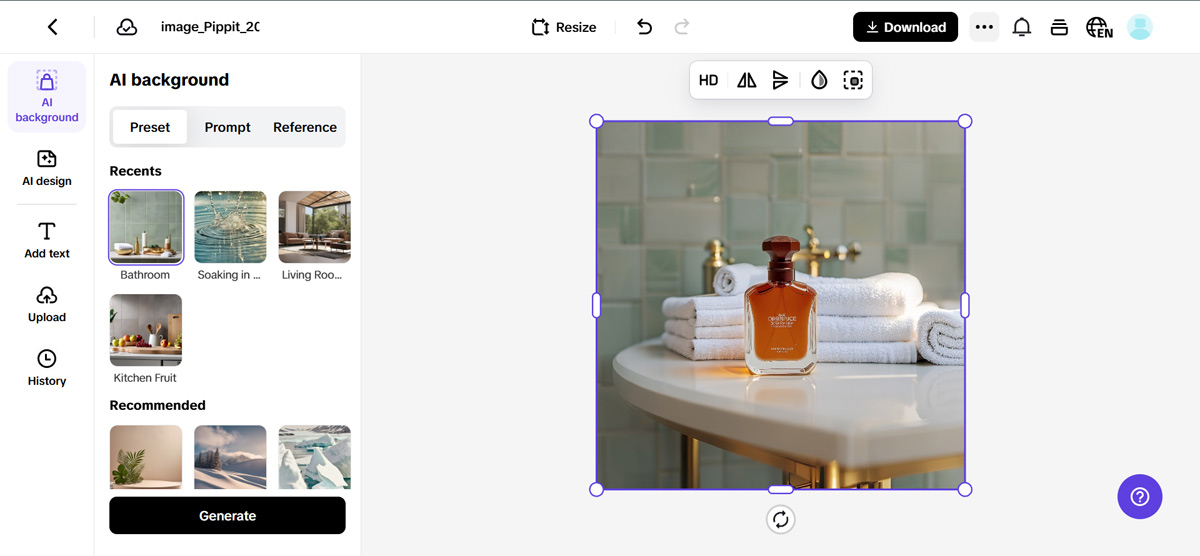This screenshot has height=556, width=1200.
Task: Click the cloud save status icon
Action: [127, 27]
